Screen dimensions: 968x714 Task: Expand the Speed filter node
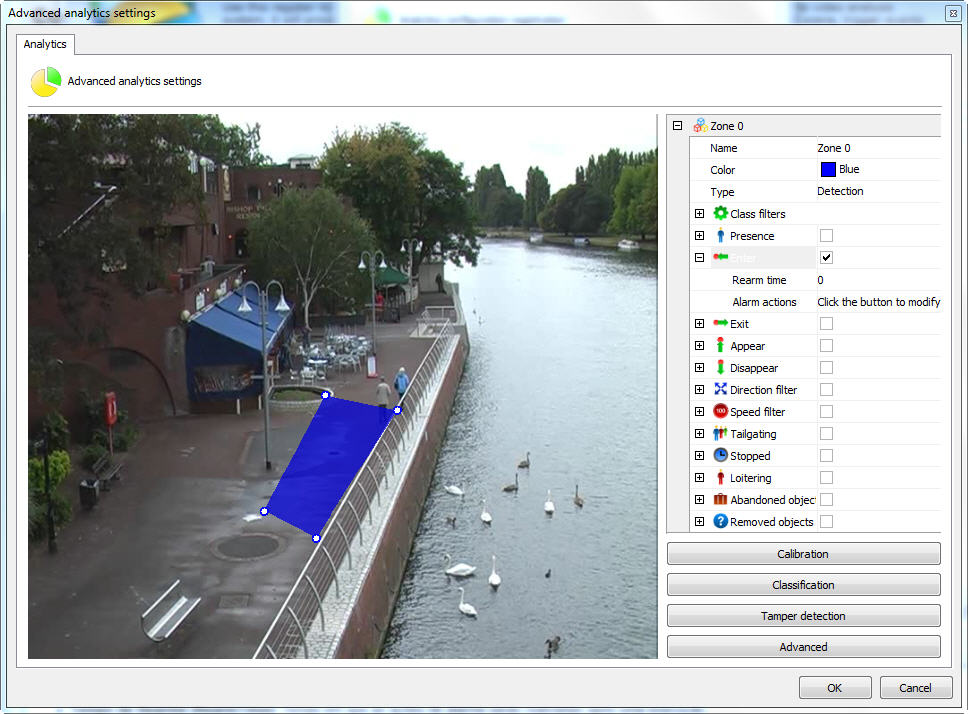tap(699, 412)
